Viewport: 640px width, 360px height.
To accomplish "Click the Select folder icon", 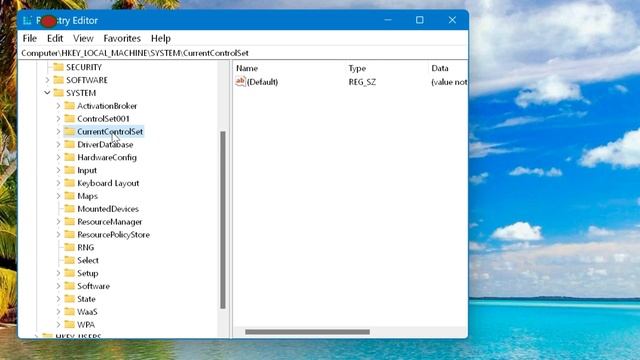I will 70,260.
